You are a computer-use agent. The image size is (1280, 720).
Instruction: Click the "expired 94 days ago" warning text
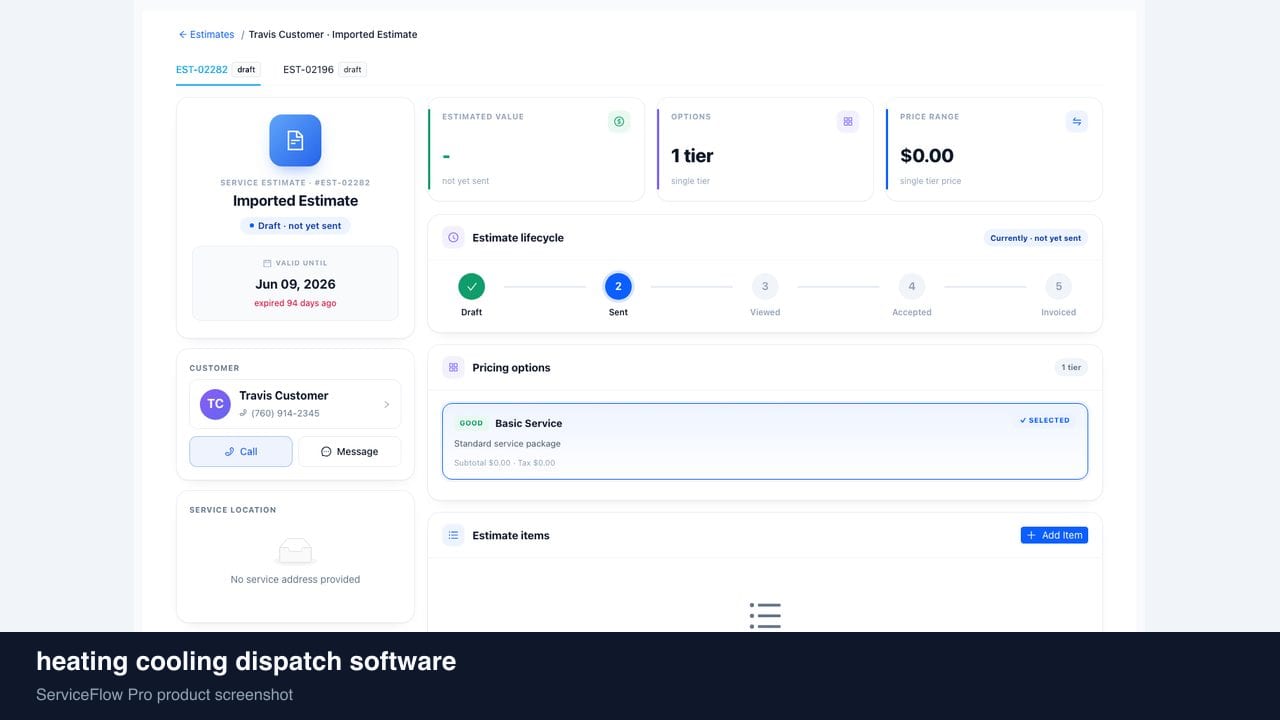click(x=295, y=303)
